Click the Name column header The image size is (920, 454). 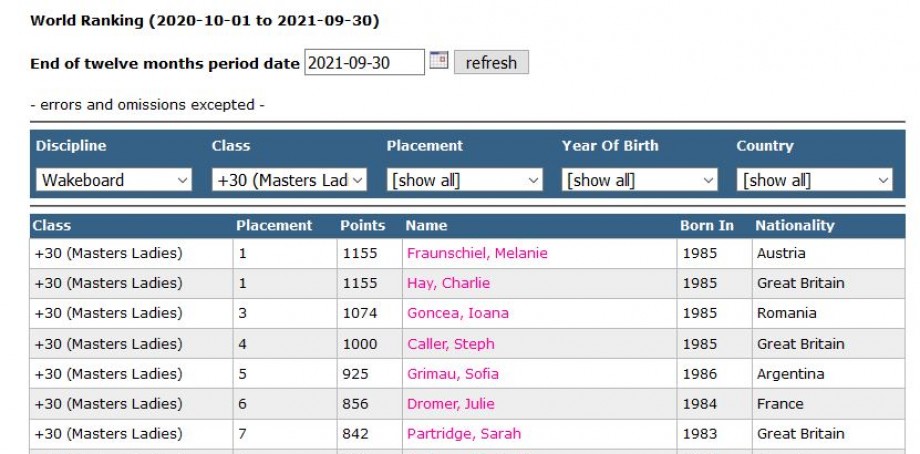point(426,225)
